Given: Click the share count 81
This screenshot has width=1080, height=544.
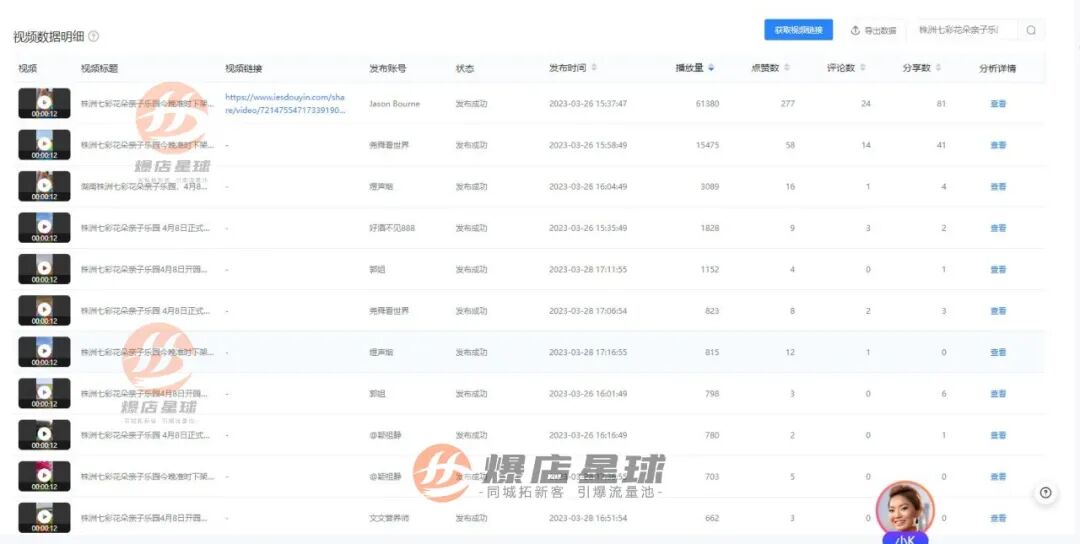Looking at the screenshot, I should tap(942, 103).
